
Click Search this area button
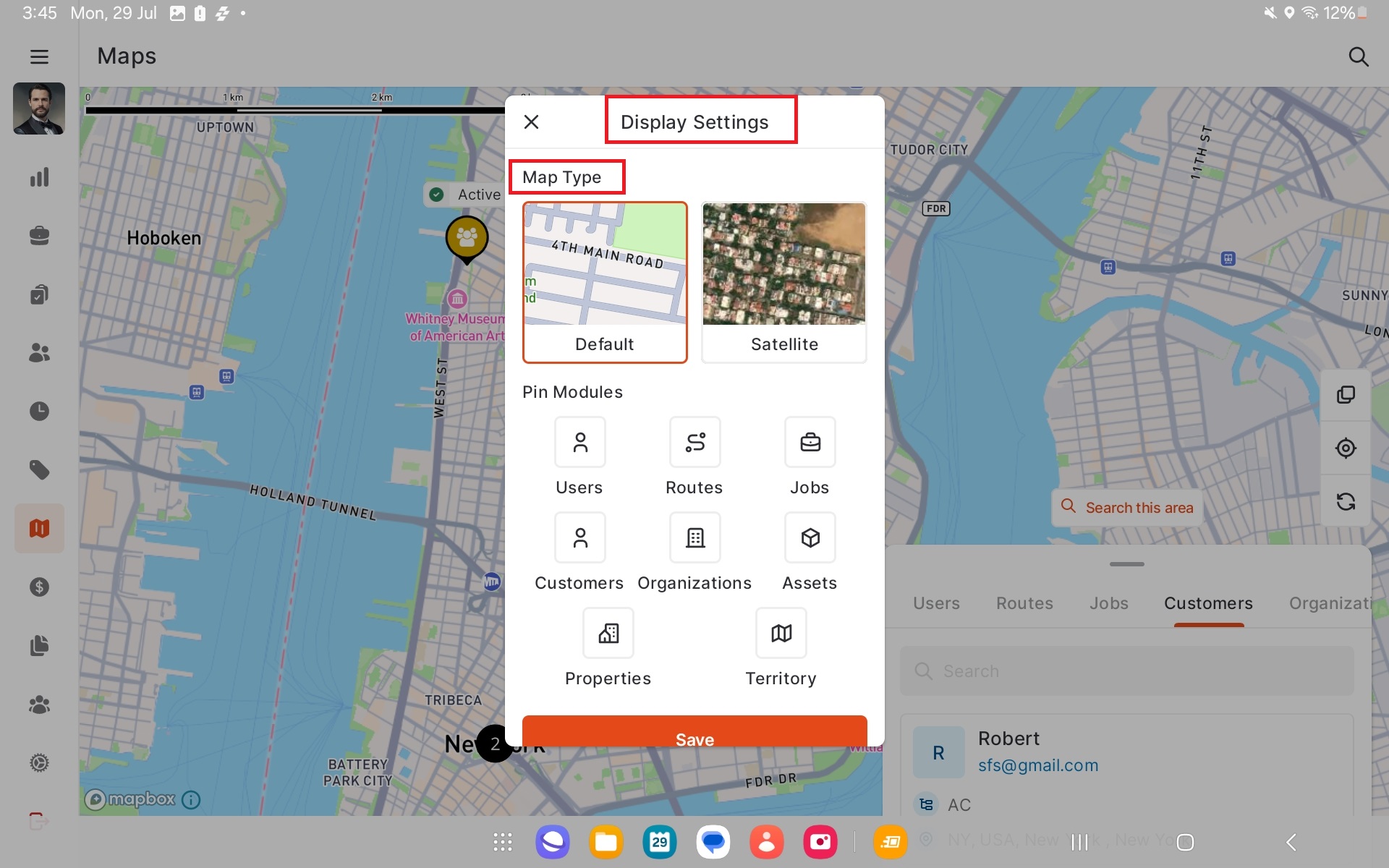[1126, 507]
